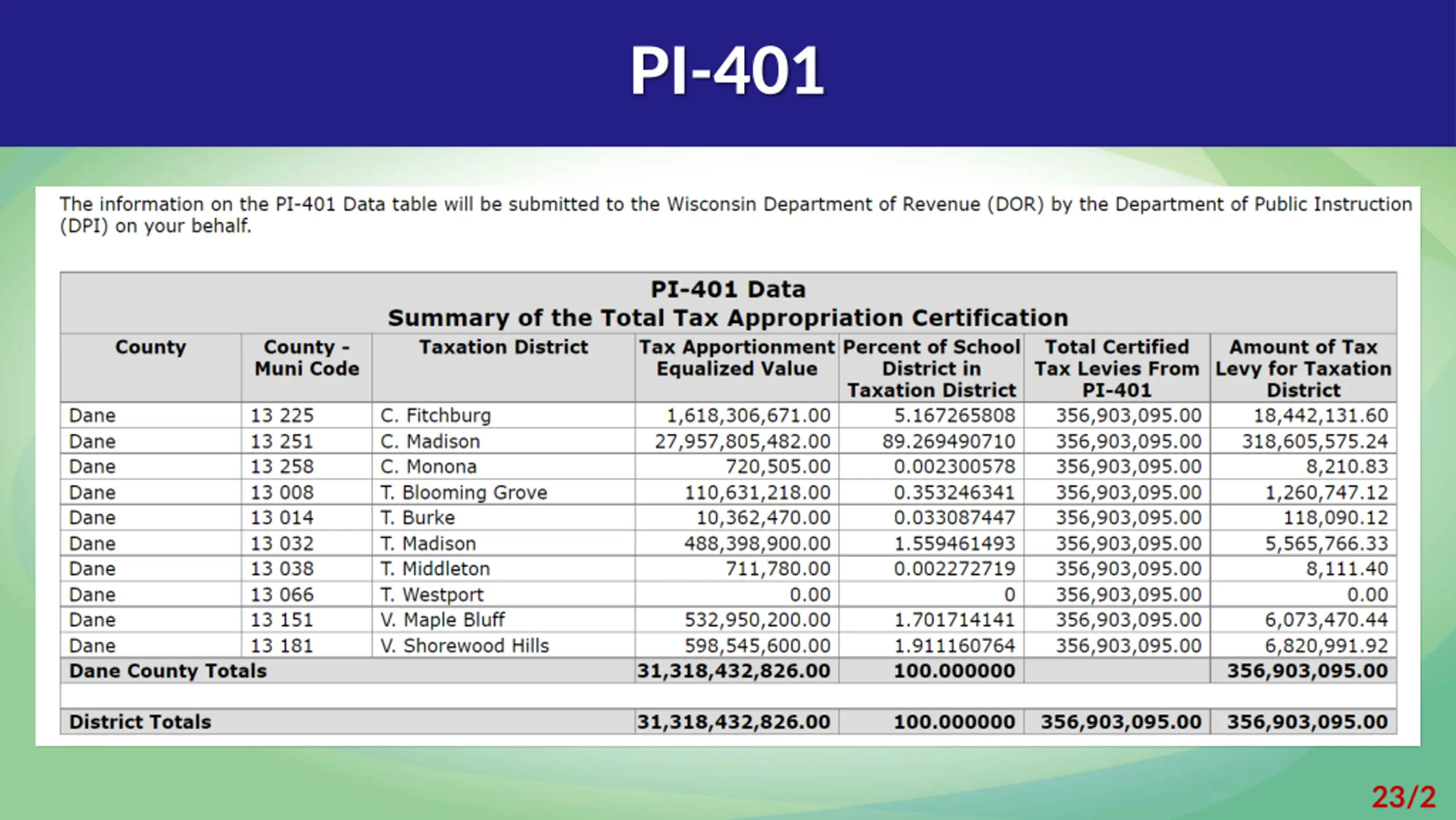
Task: Click equalized value '10,362,470.00'
Action: pos(764,518)
